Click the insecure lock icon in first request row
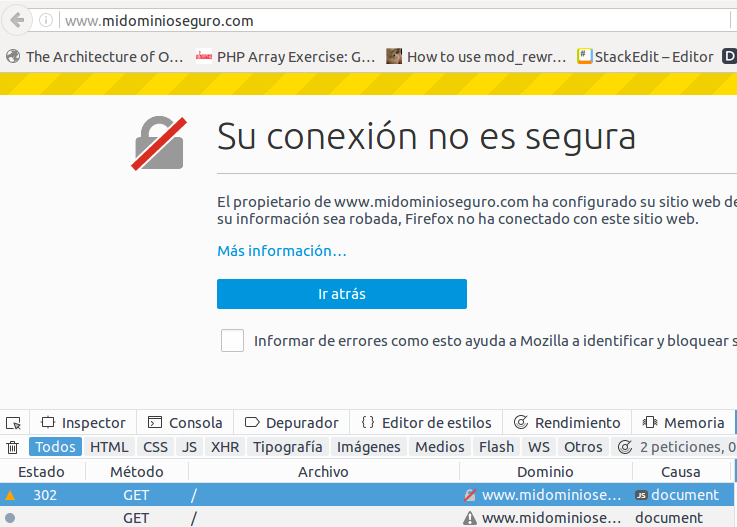The width and height of the screenshot is (737, 527). pos(469,495)
